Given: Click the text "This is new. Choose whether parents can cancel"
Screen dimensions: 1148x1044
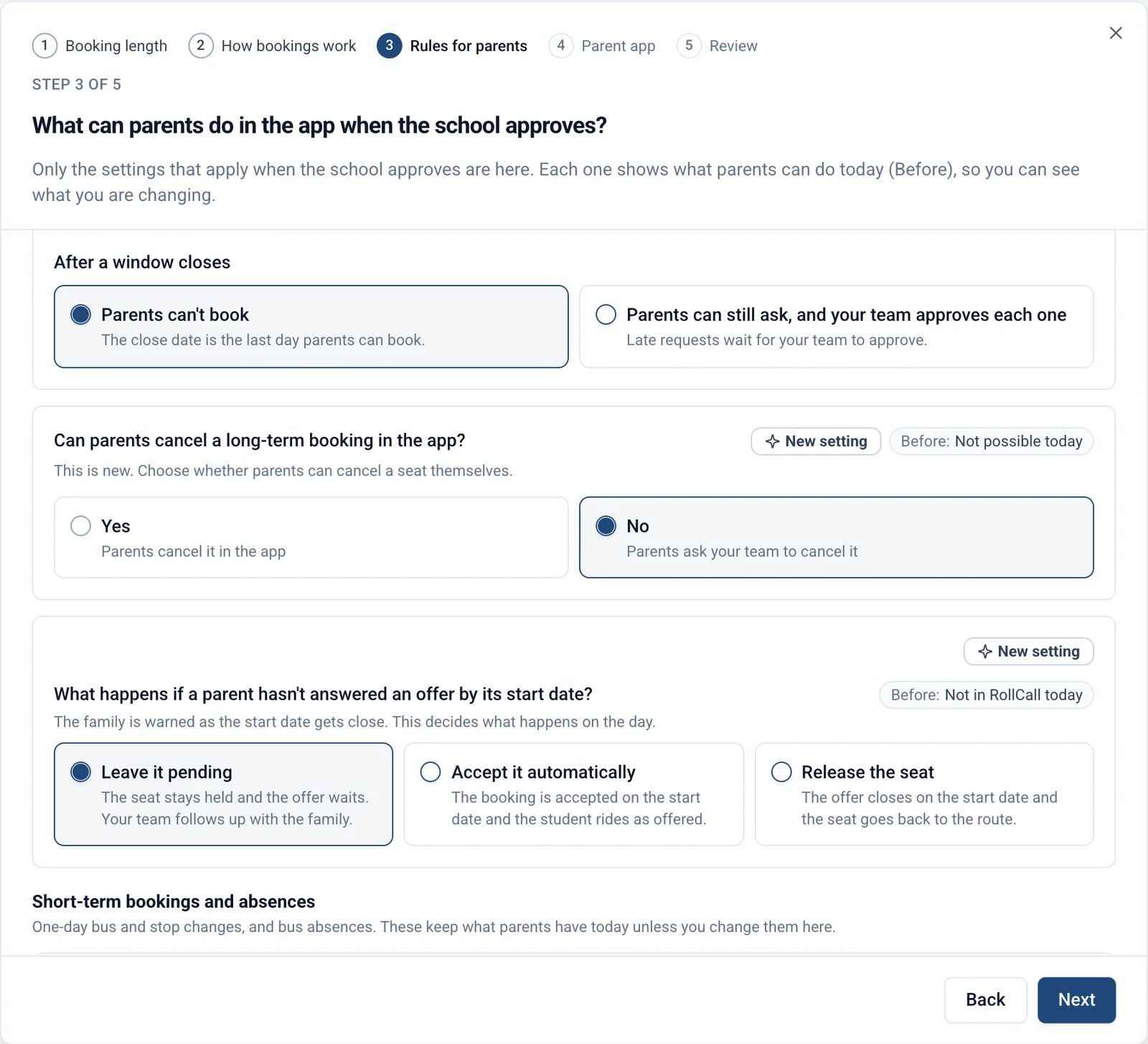Looking at the screenshot, I should (283, 471).
